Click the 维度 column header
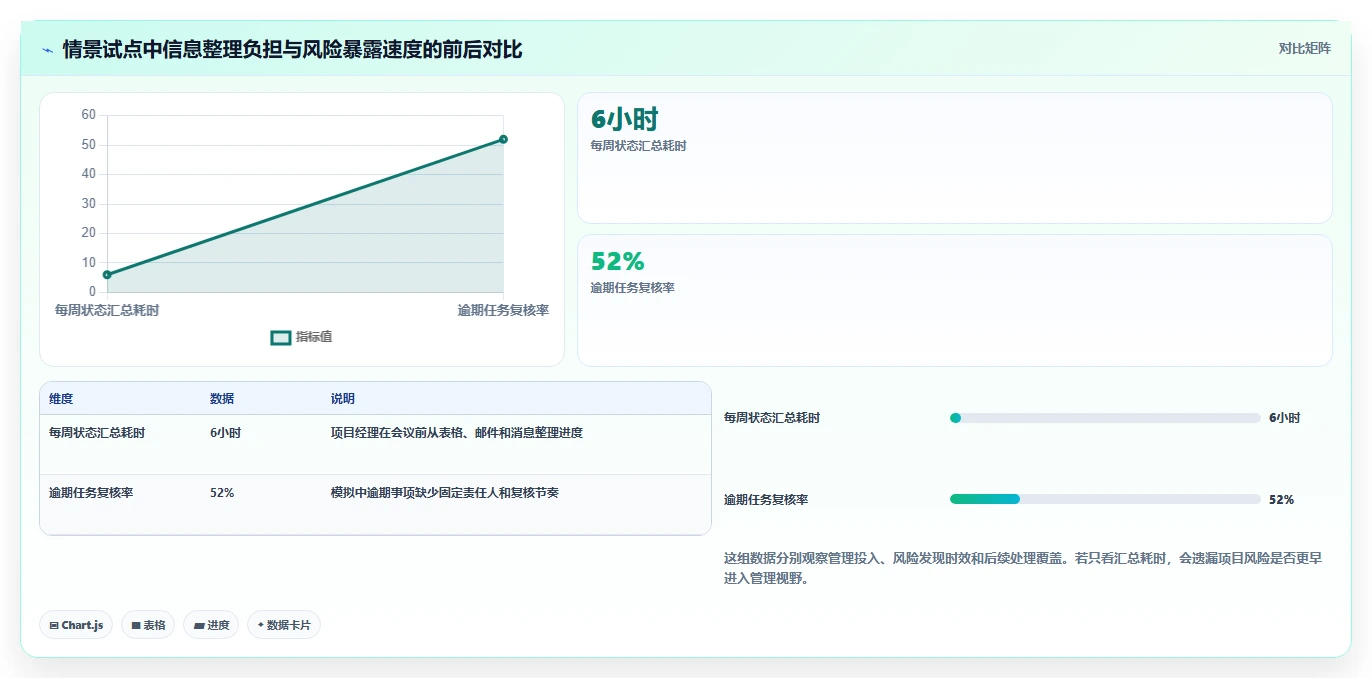1372x678 pixels. tap(61, 399)
